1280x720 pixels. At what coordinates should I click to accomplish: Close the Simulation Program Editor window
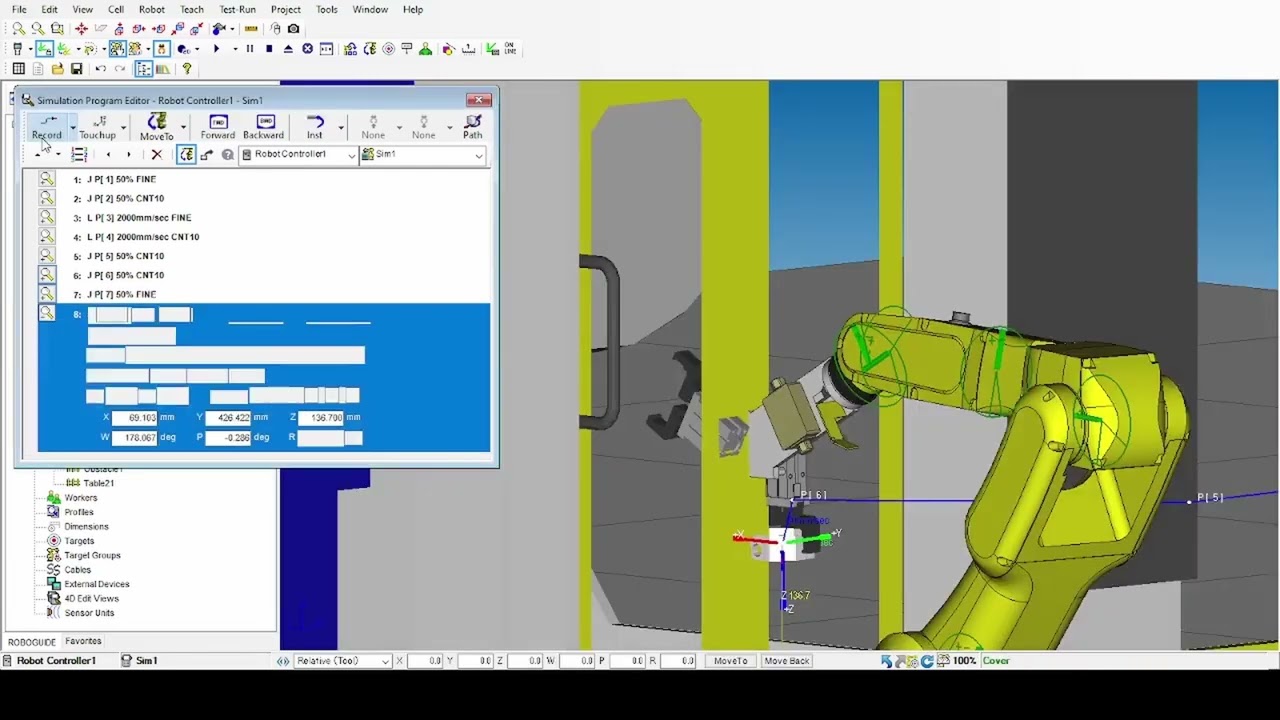pyautogui.click(x=479, y=100)
